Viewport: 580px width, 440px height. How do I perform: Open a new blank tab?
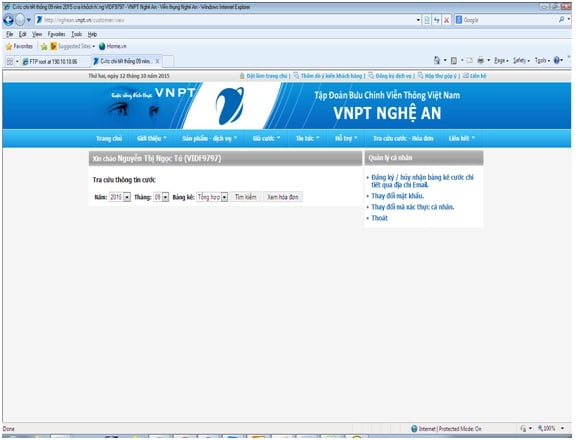coord(168,61)
